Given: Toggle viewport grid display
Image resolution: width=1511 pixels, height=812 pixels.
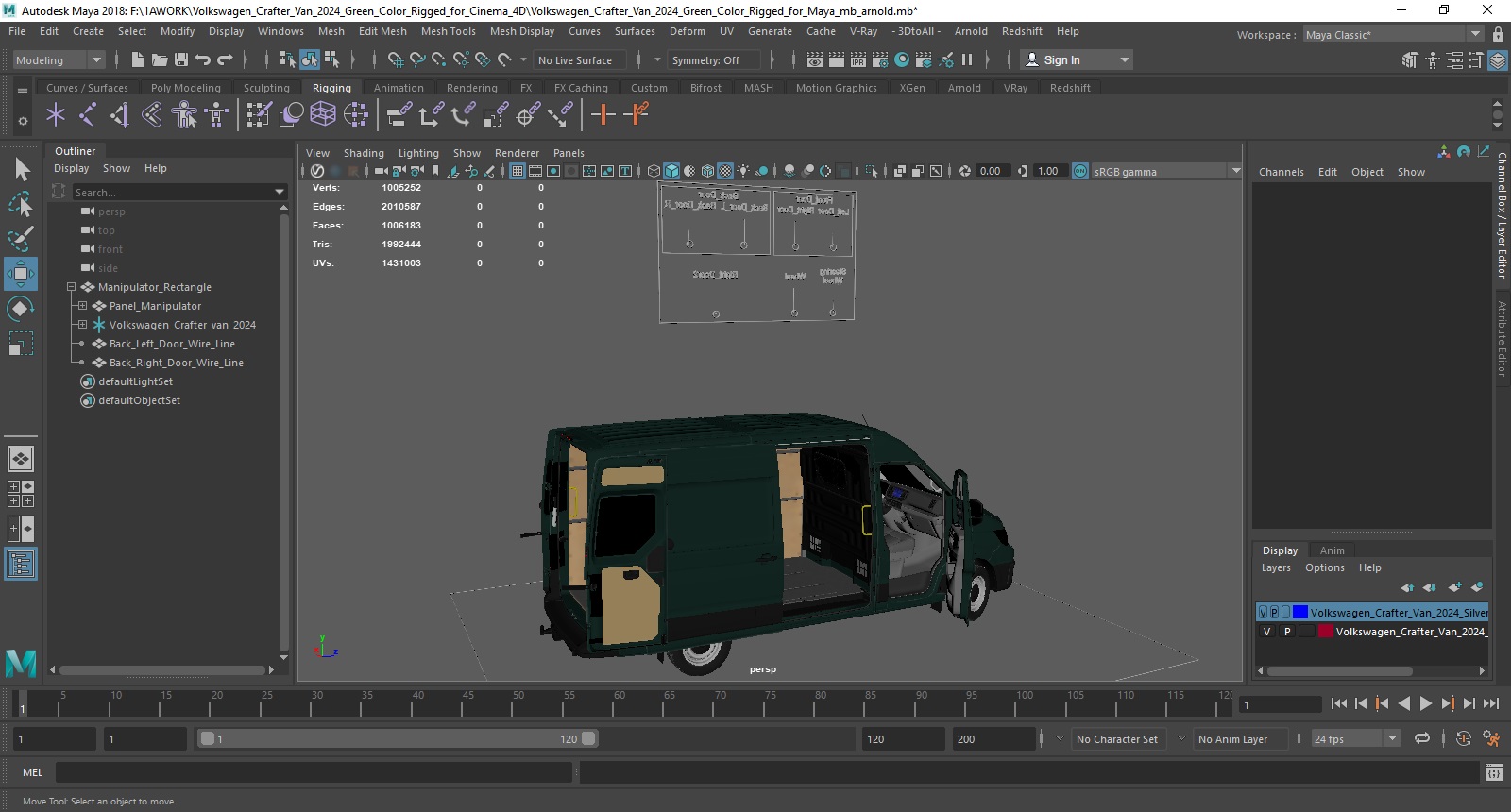Looking at the screenshot, I should pos(518,171).
